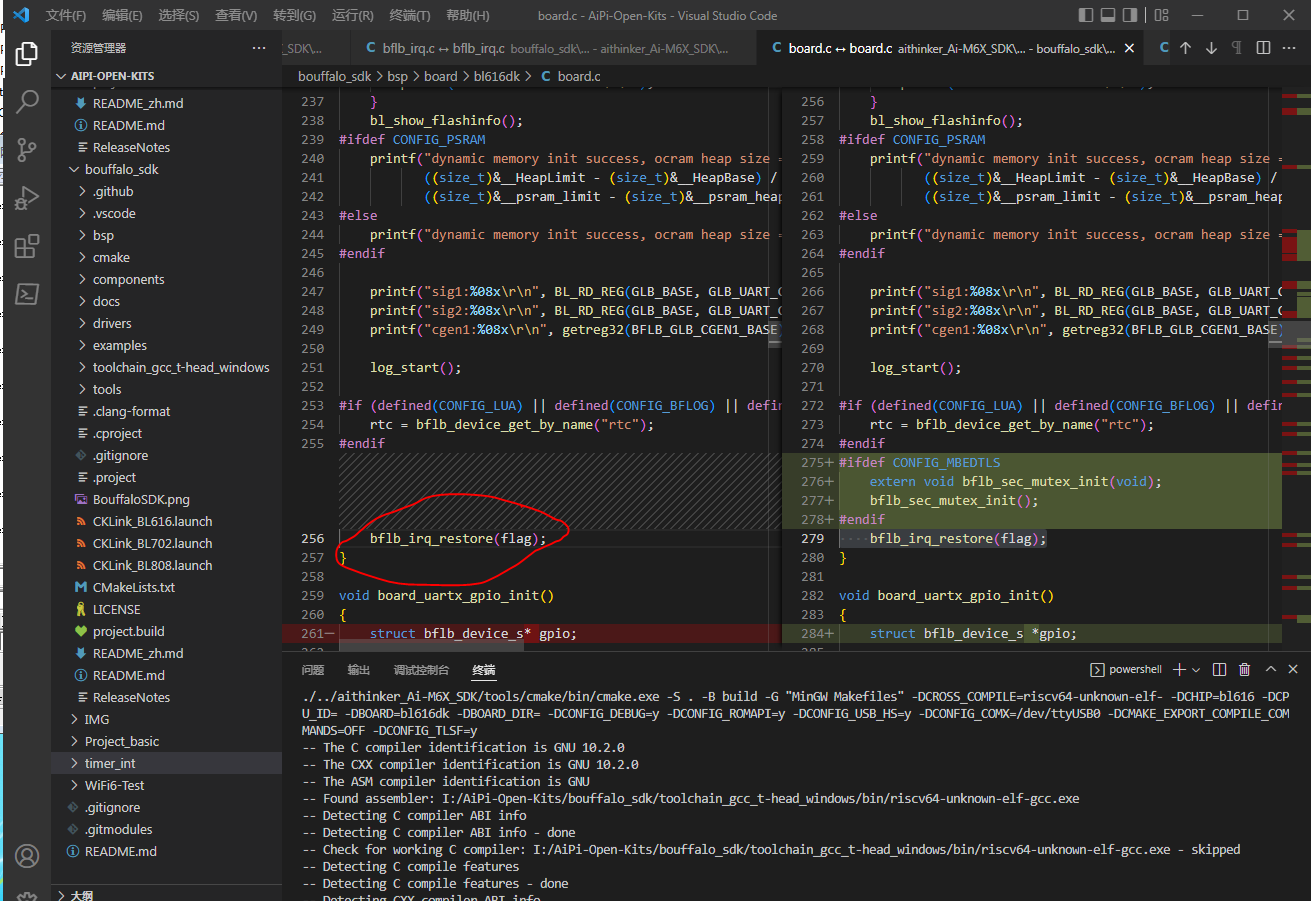This screenshot has width=1311, height=901.
Task: Open the Accounts menu icon
Action: click(27, 856)
